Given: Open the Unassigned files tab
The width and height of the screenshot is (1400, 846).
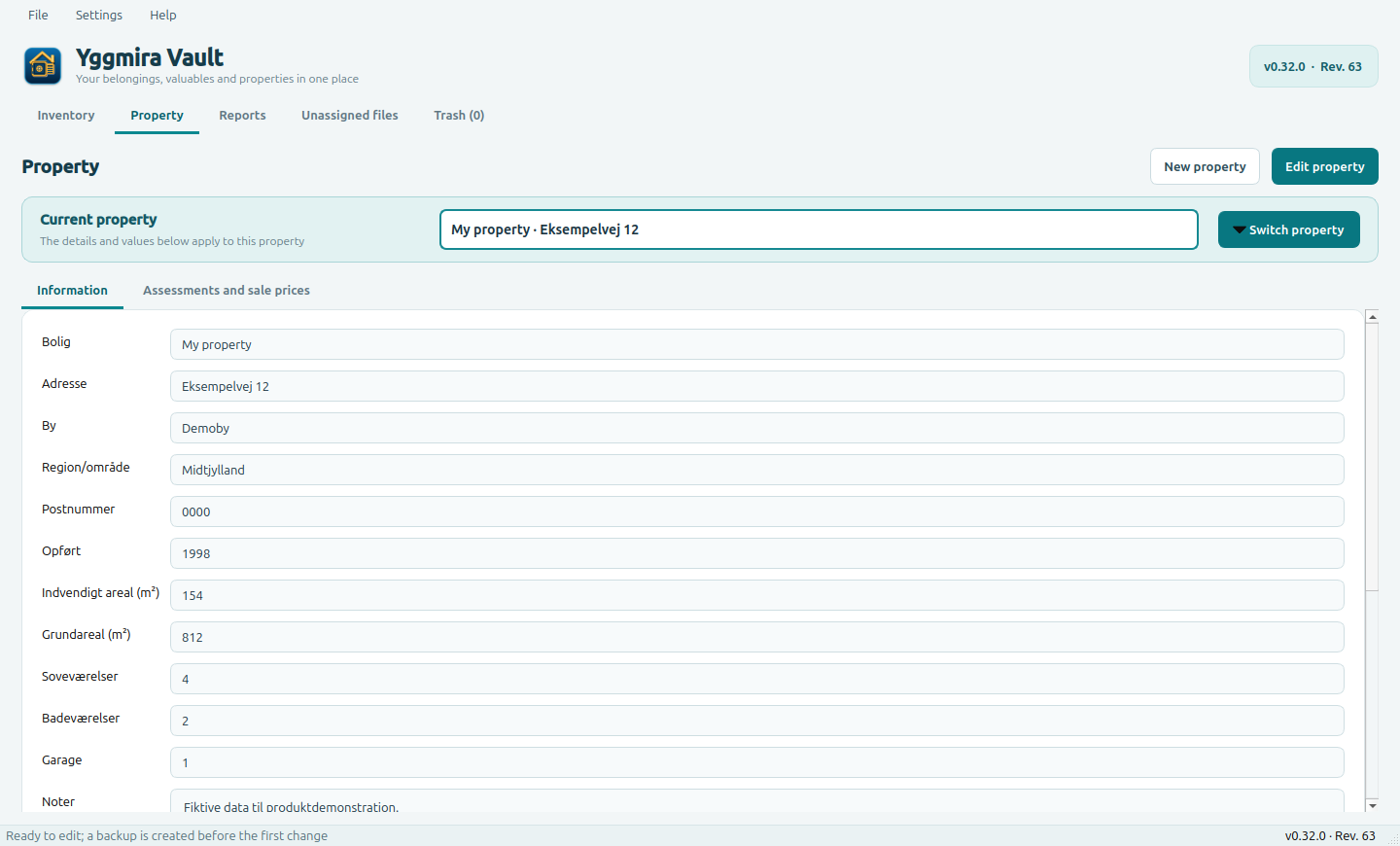Looking at the screenshot, I should 350,115.
